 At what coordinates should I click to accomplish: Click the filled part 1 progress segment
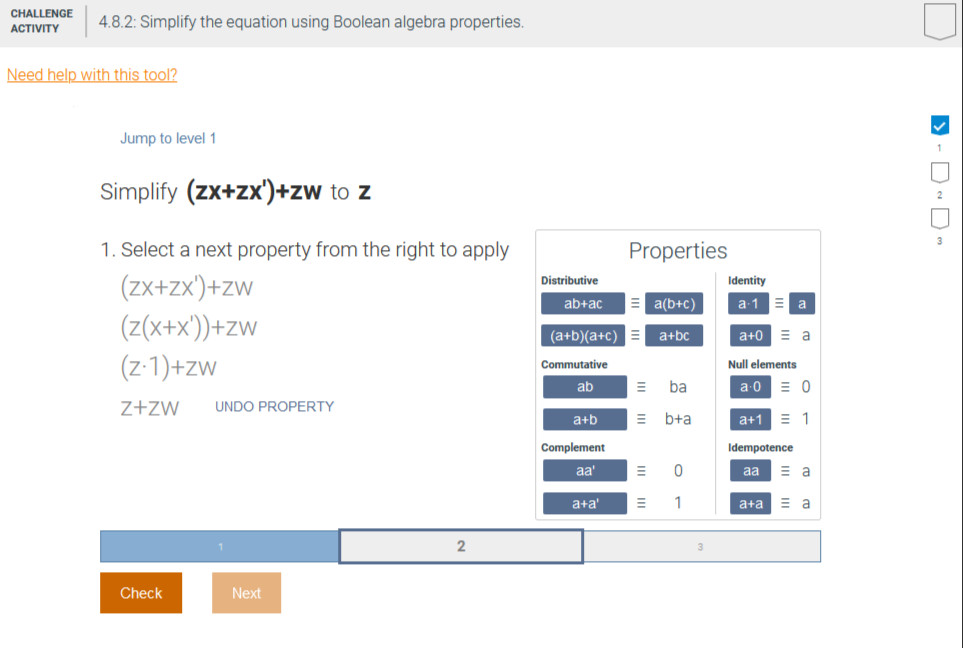(x=220, y=546)
